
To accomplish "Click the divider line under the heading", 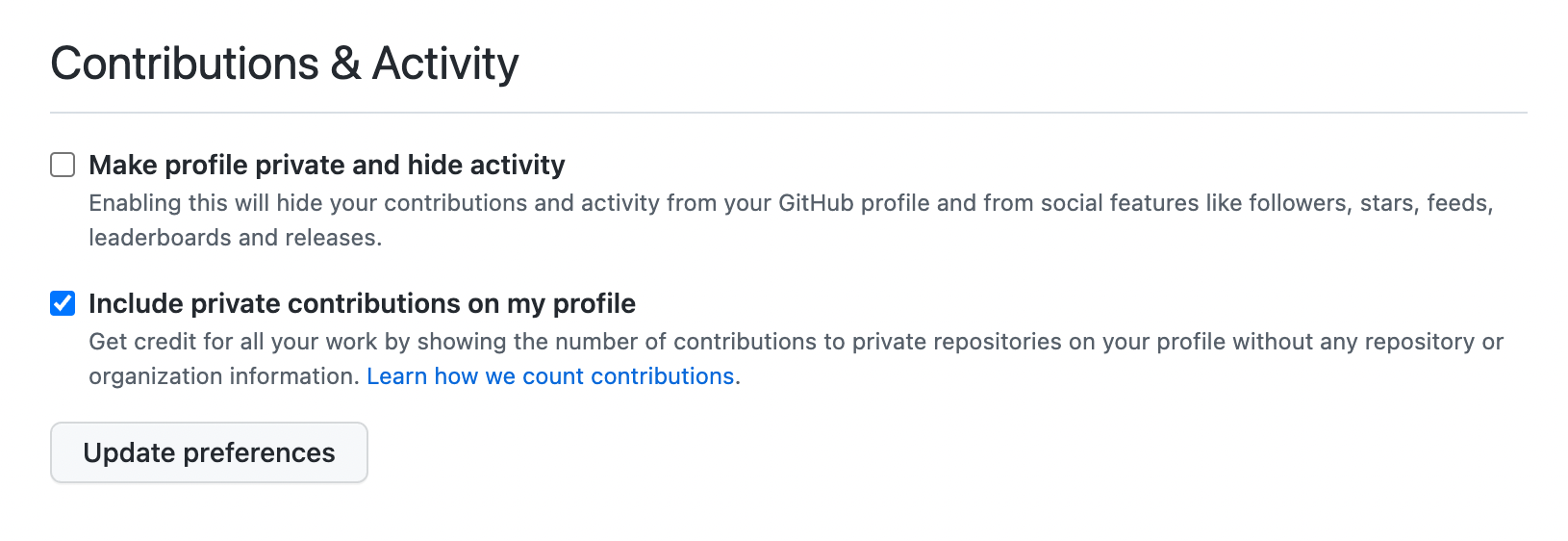I will point(789,113).
